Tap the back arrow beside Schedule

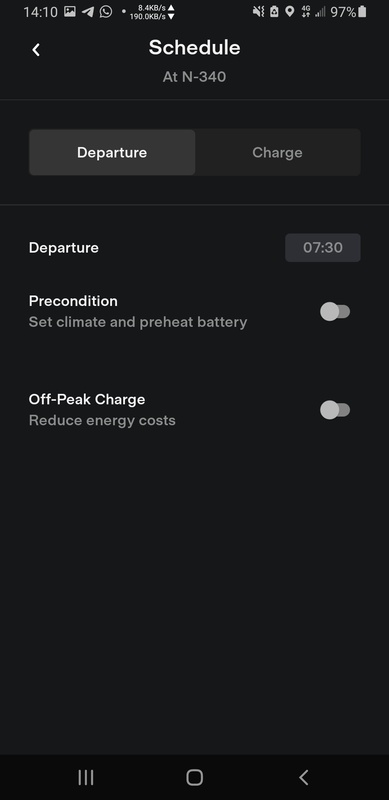coord(36,49)
